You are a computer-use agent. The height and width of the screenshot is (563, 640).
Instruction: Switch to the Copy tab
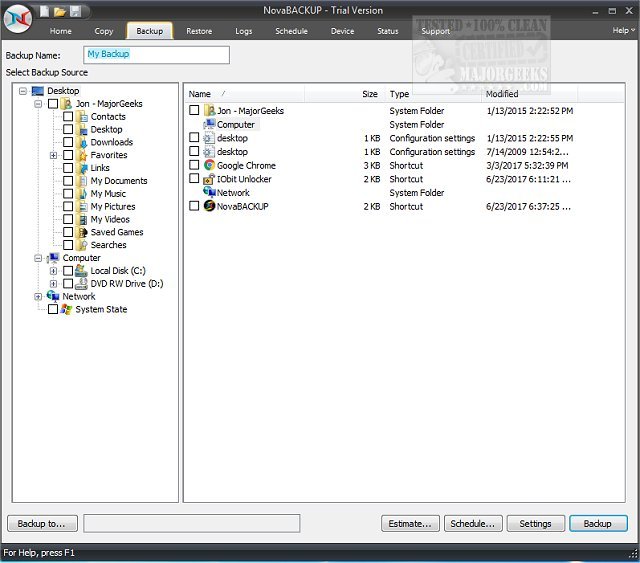click(x=104, y=31)
